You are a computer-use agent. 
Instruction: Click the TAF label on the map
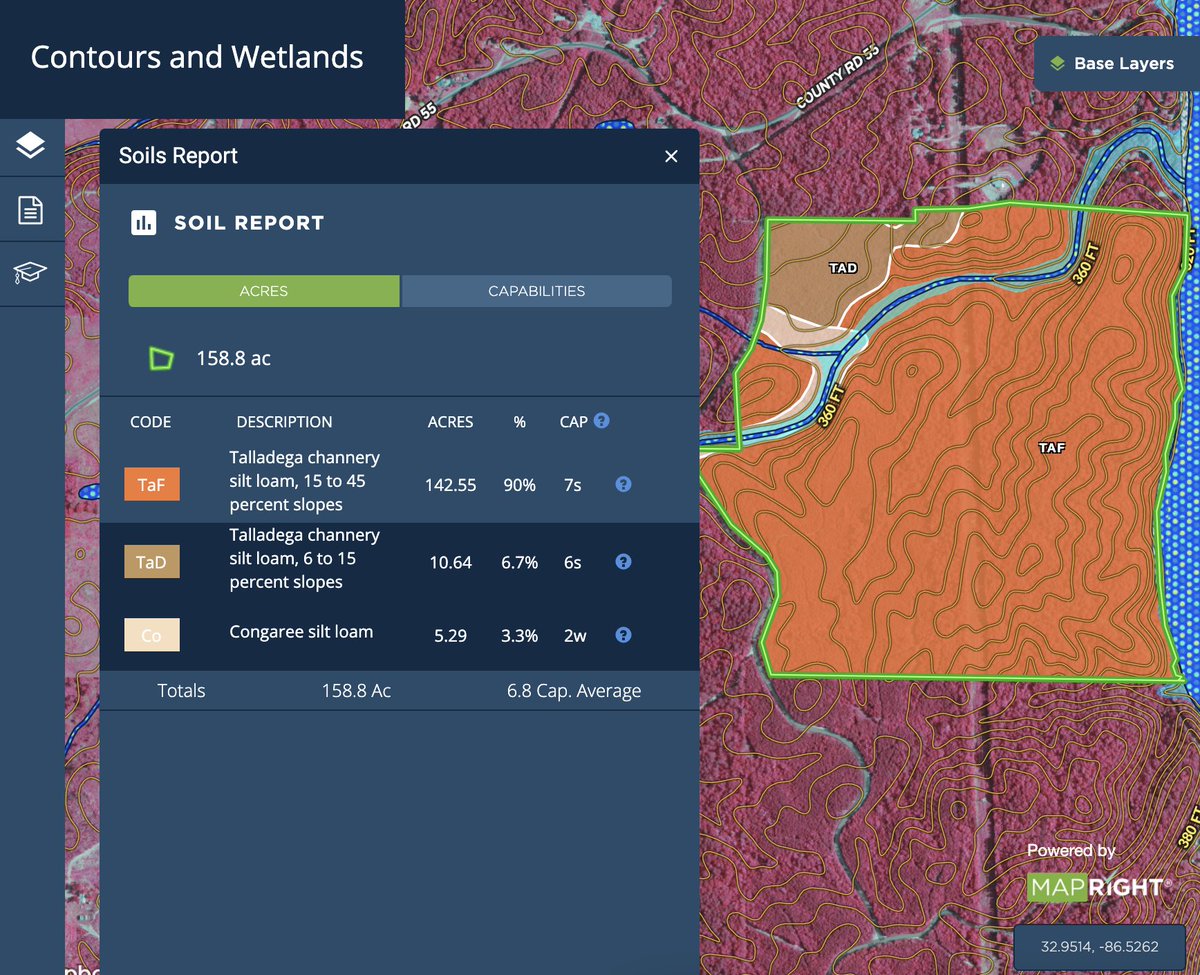point(1052,448)
